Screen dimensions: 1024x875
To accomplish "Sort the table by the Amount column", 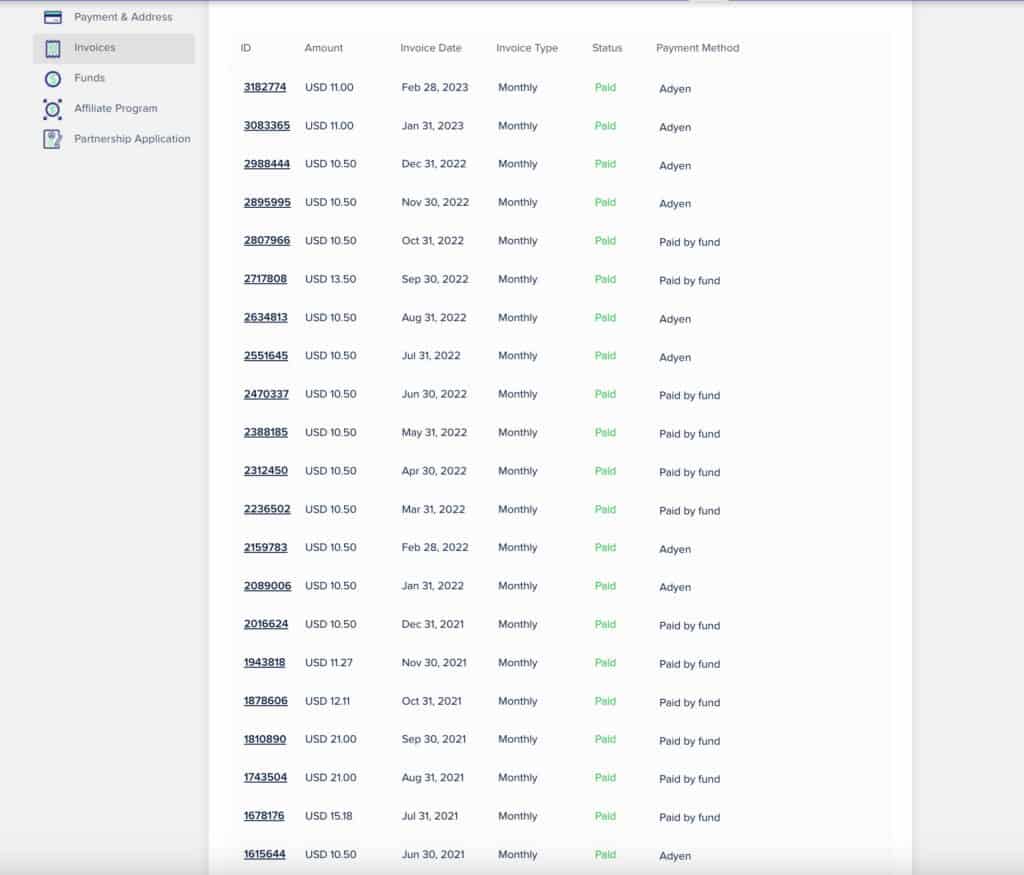I will 323,47.
